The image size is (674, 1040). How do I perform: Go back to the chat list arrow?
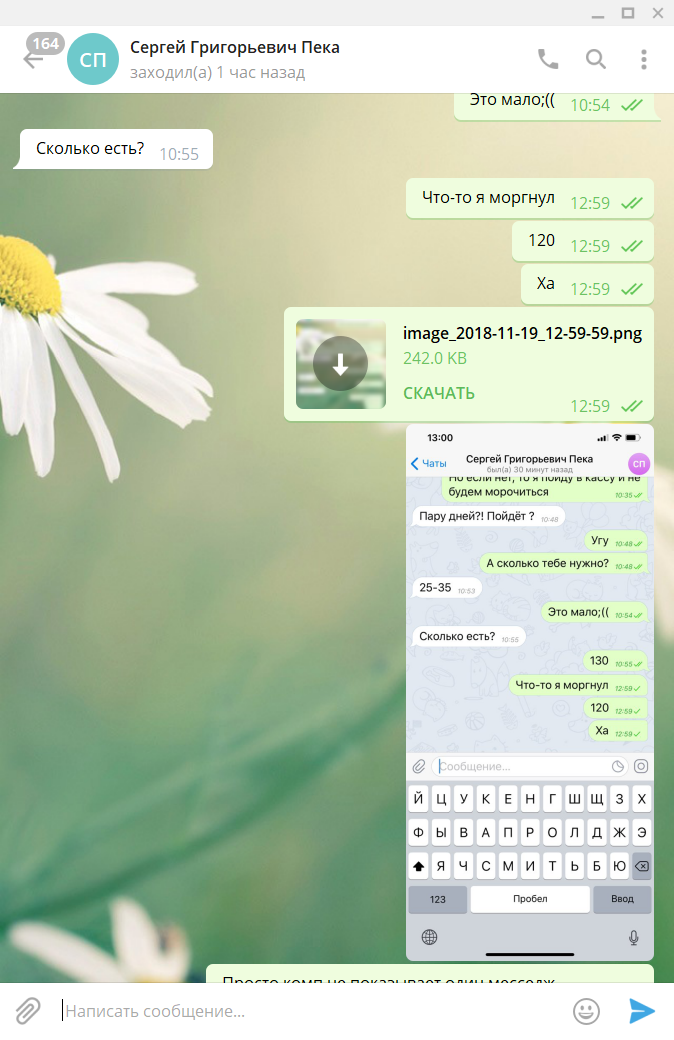point(32,61)
